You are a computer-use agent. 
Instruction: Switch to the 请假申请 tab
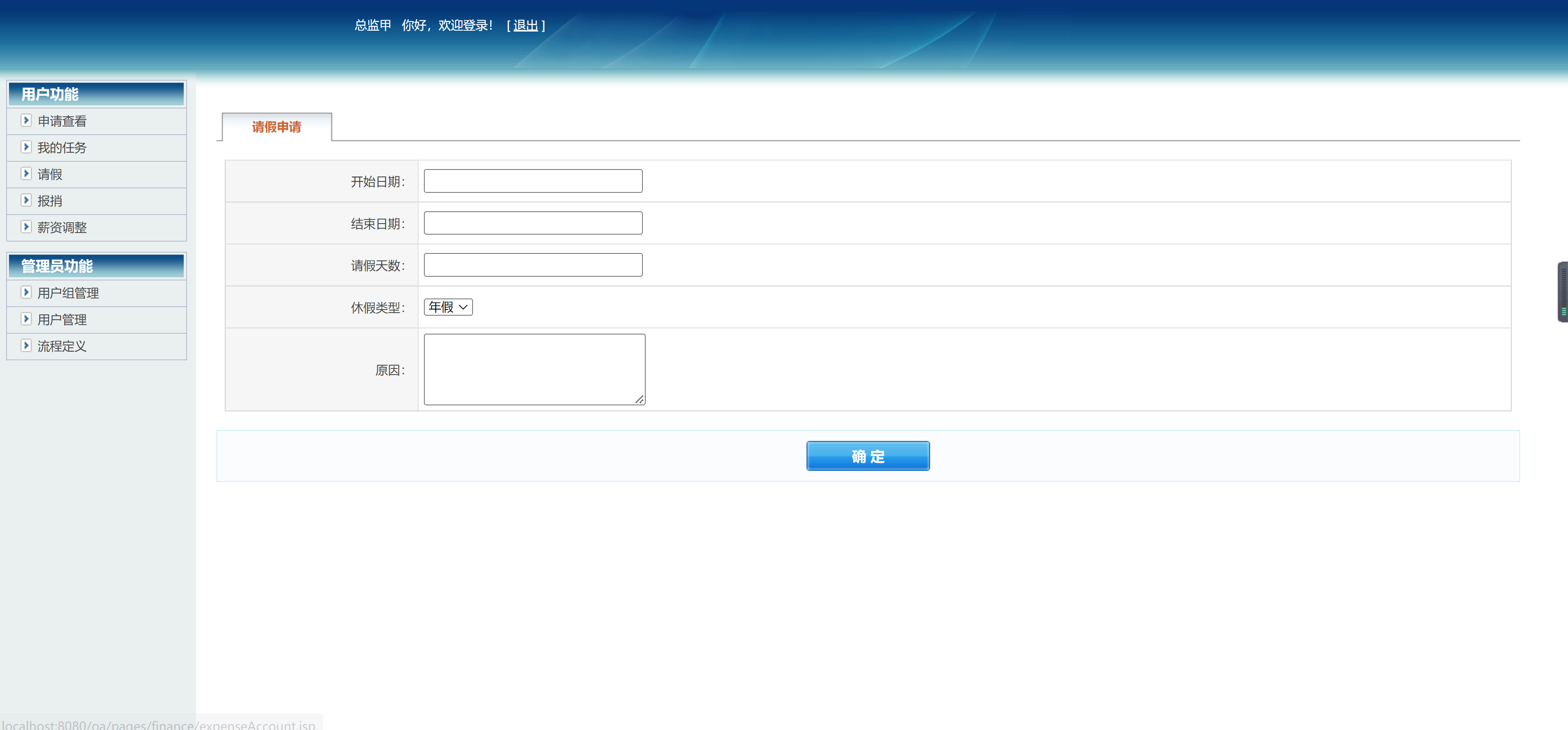tap(277, 127)
